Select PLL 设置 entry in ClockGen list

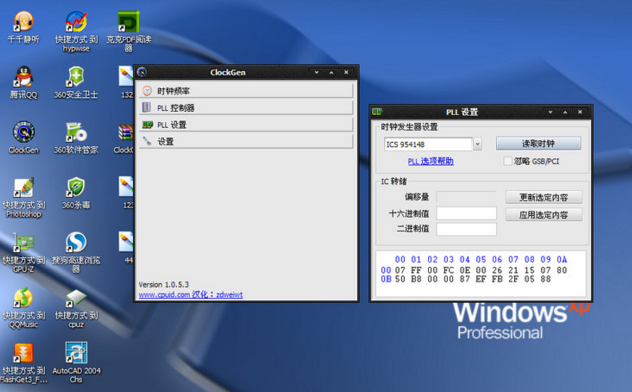click(x=246, y=125)
